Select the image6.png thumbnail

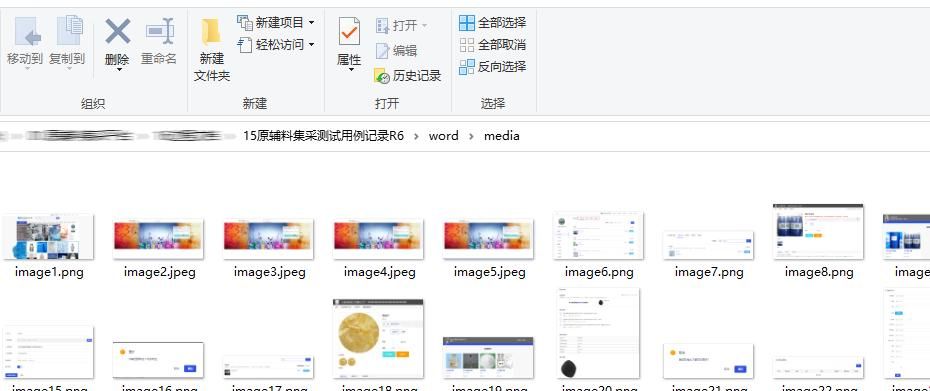coord(598,236)
